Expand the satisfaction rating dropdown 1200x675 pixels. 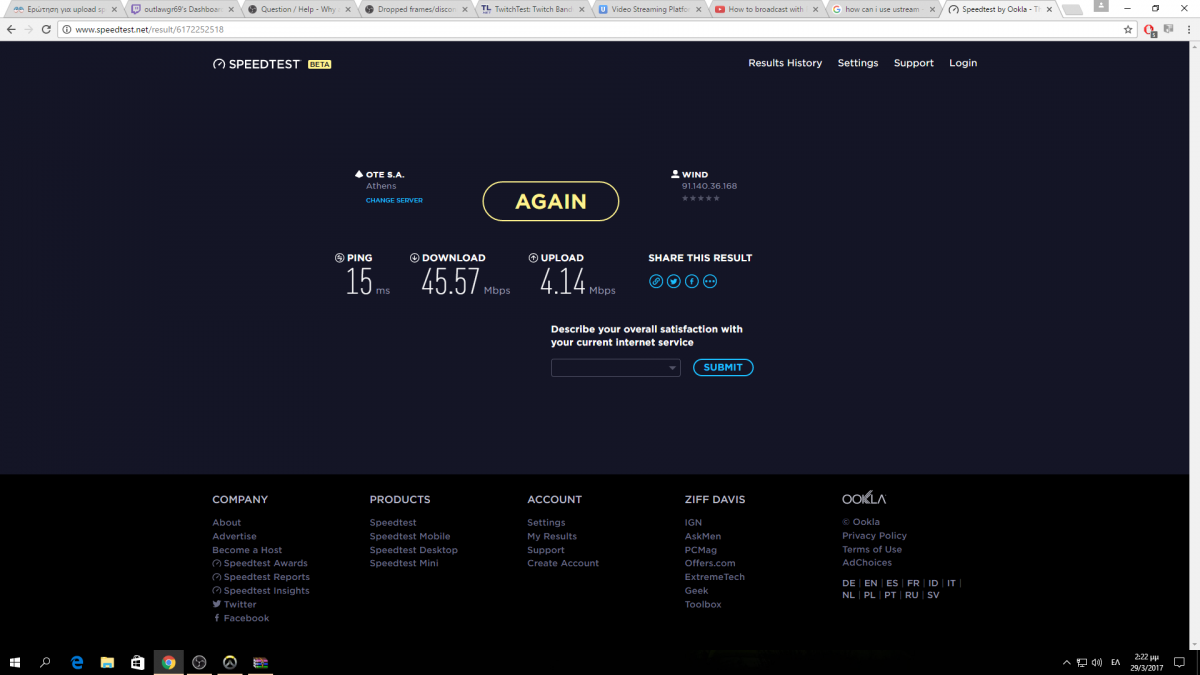(615, 368)
